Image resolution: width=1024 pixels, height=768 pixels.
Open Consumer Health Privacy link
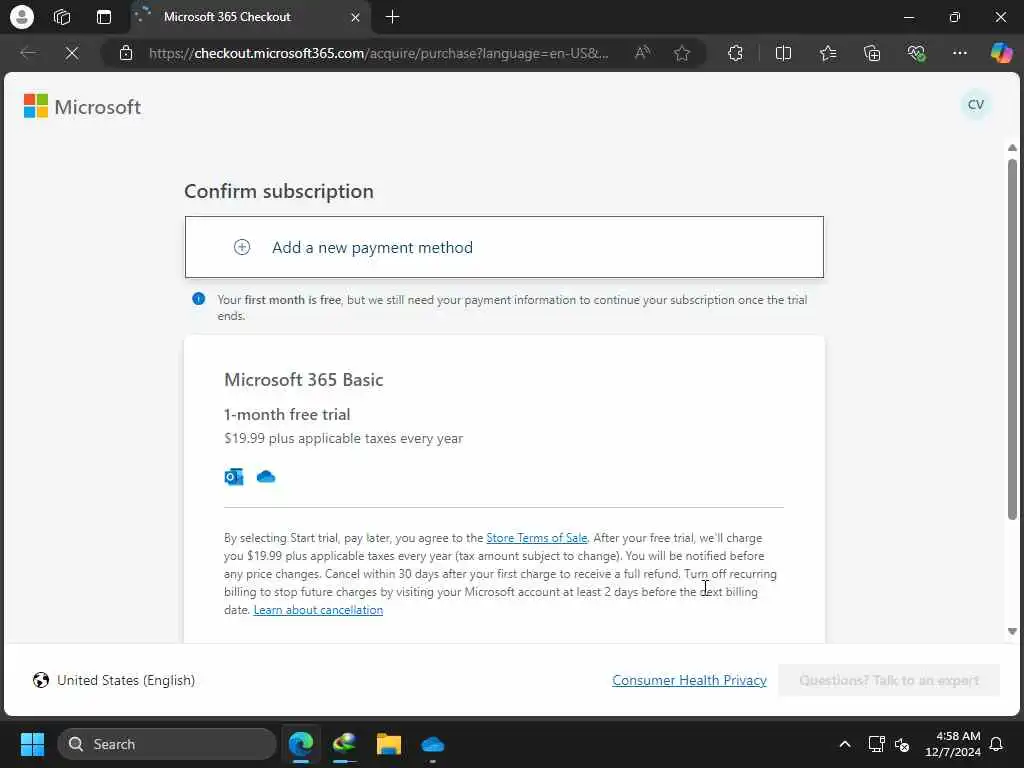pos(689,680)
